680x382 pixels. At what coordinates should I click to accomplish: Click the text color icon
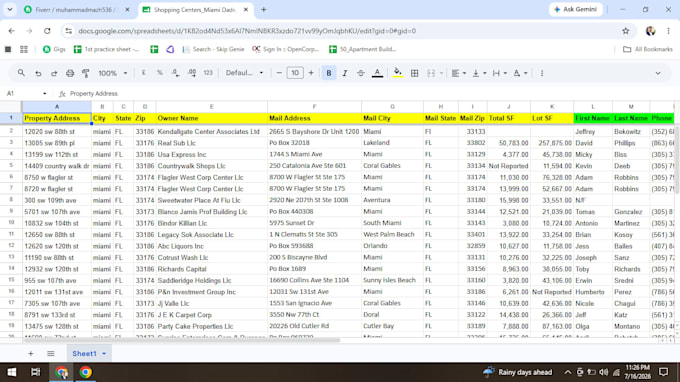coord(377,73)
